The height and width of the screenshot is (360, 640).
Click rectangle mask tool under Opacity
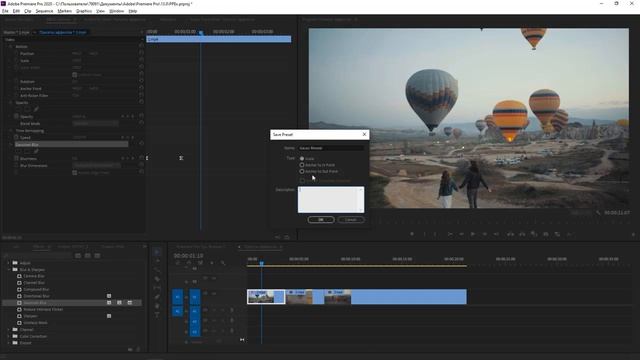27,109
